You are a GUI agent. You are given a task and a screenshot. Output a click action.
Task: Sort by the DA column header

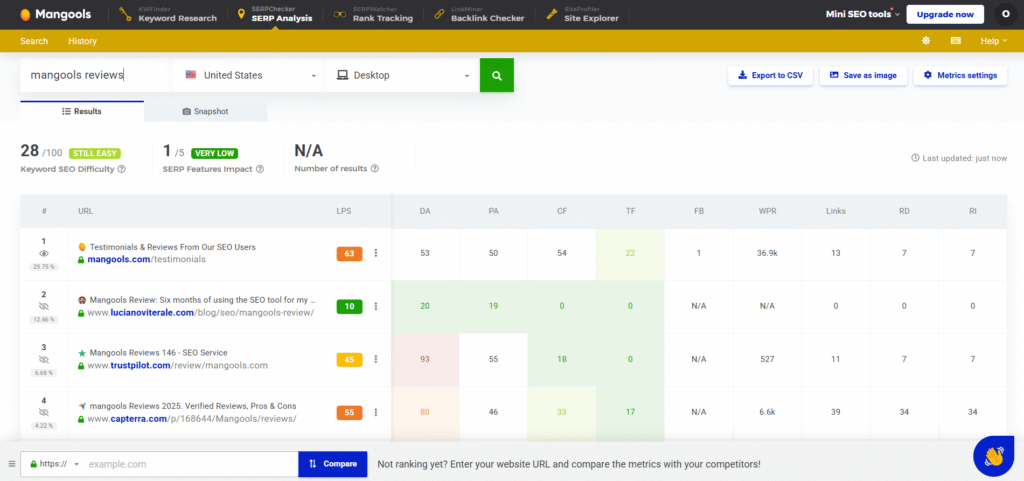click(425, 211)
